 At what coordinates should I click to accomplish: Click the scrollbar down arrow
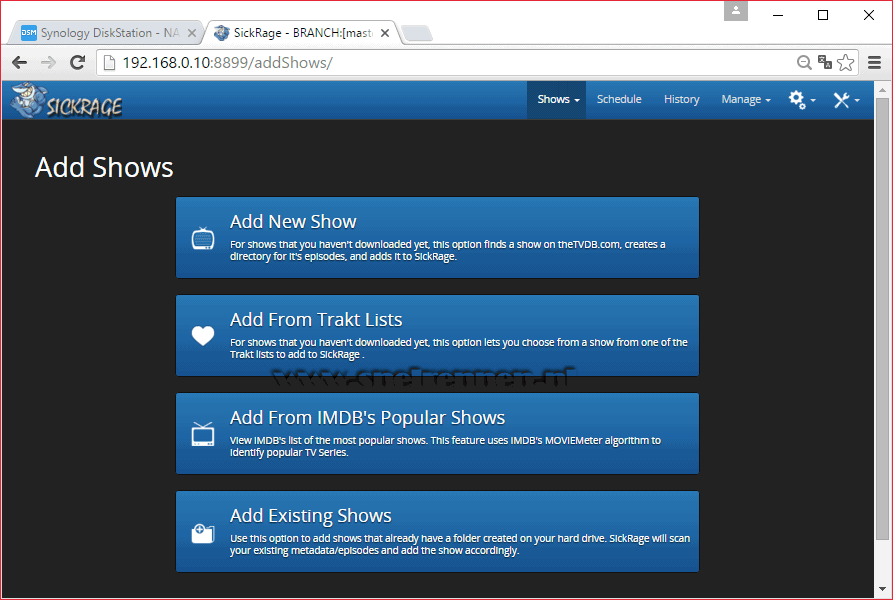[882, 589]
